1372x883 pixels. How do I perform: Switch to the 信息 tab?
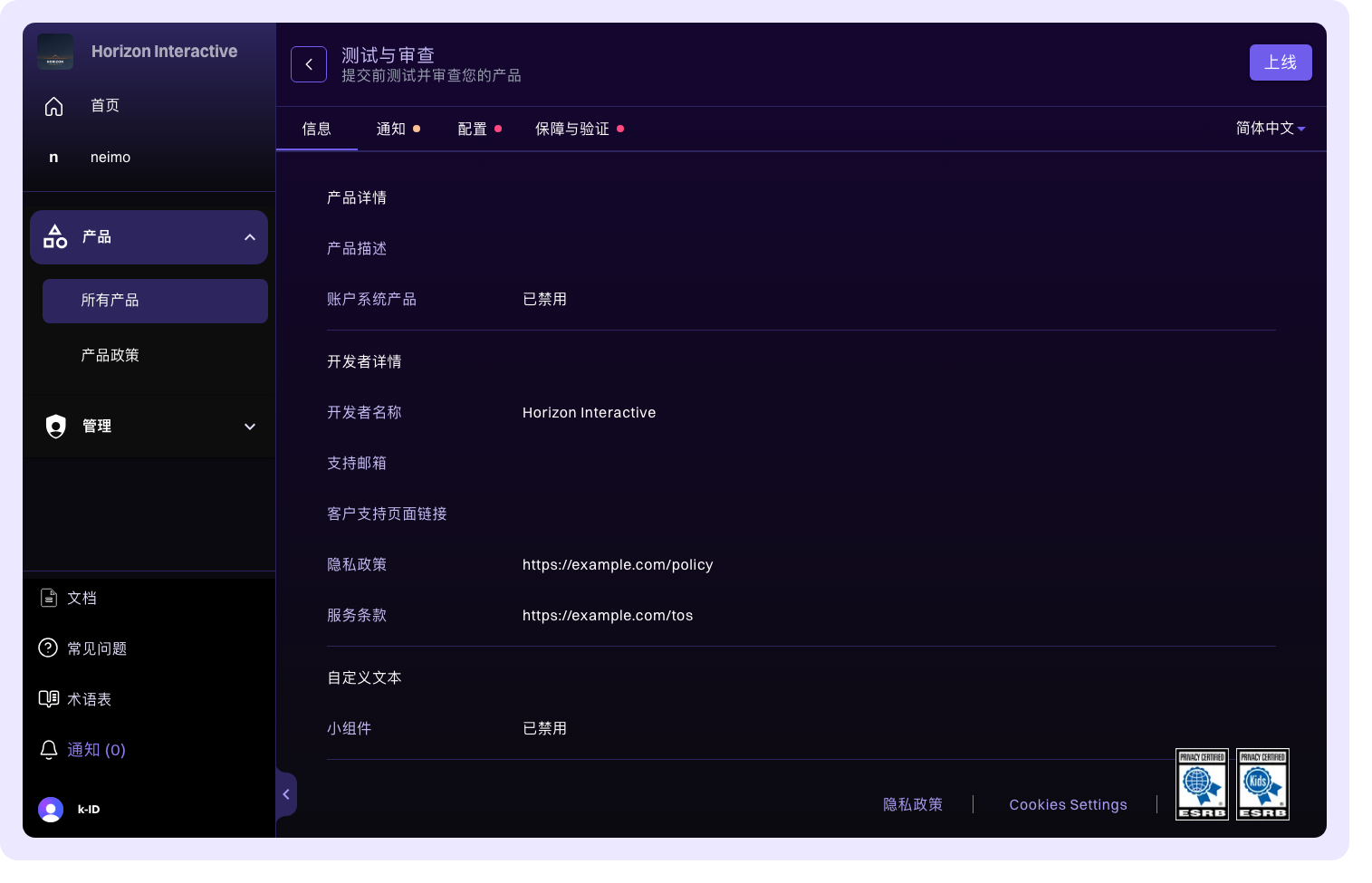[317, 129]
